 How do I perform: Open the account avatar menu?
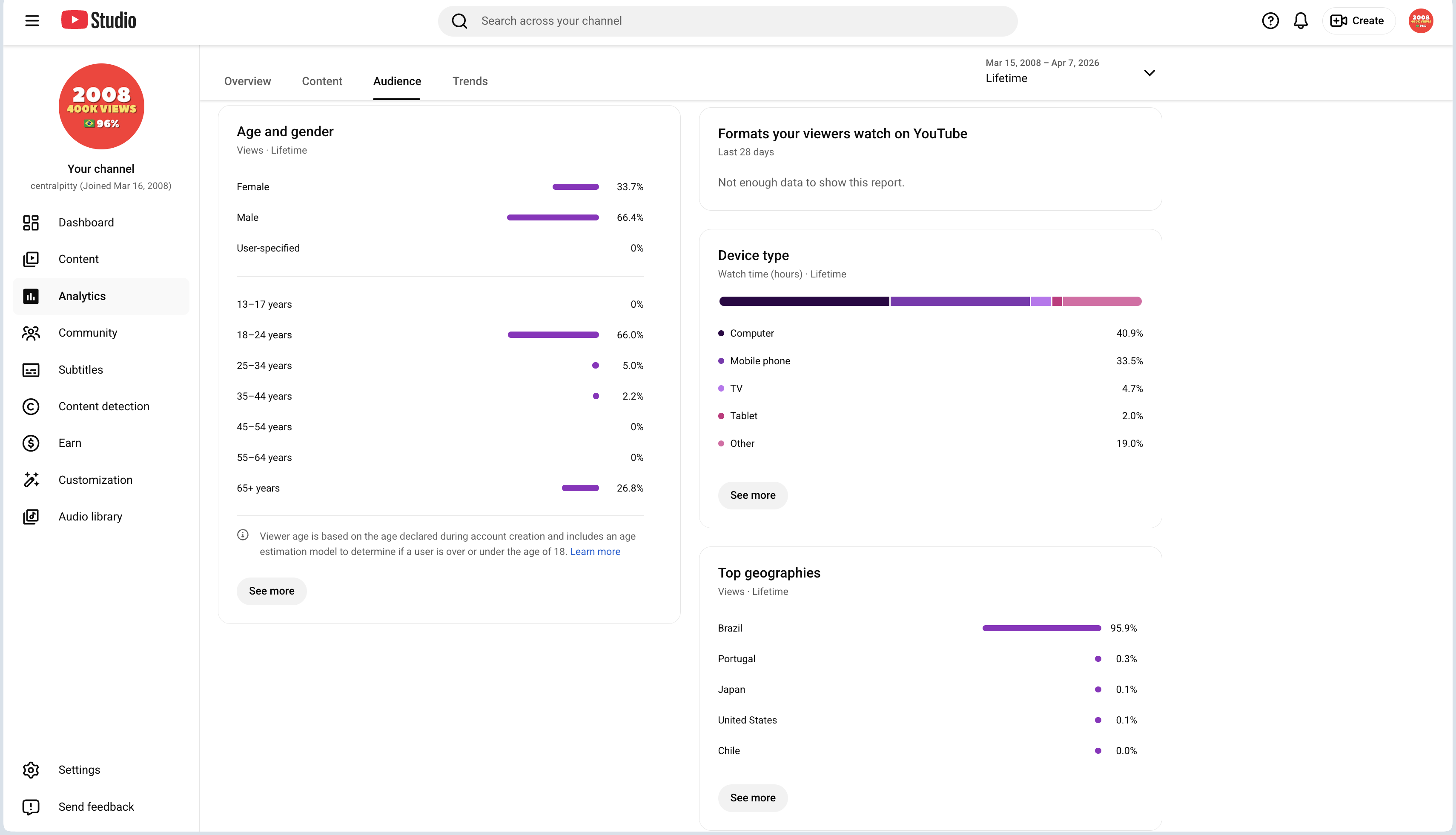point(1420,21)
